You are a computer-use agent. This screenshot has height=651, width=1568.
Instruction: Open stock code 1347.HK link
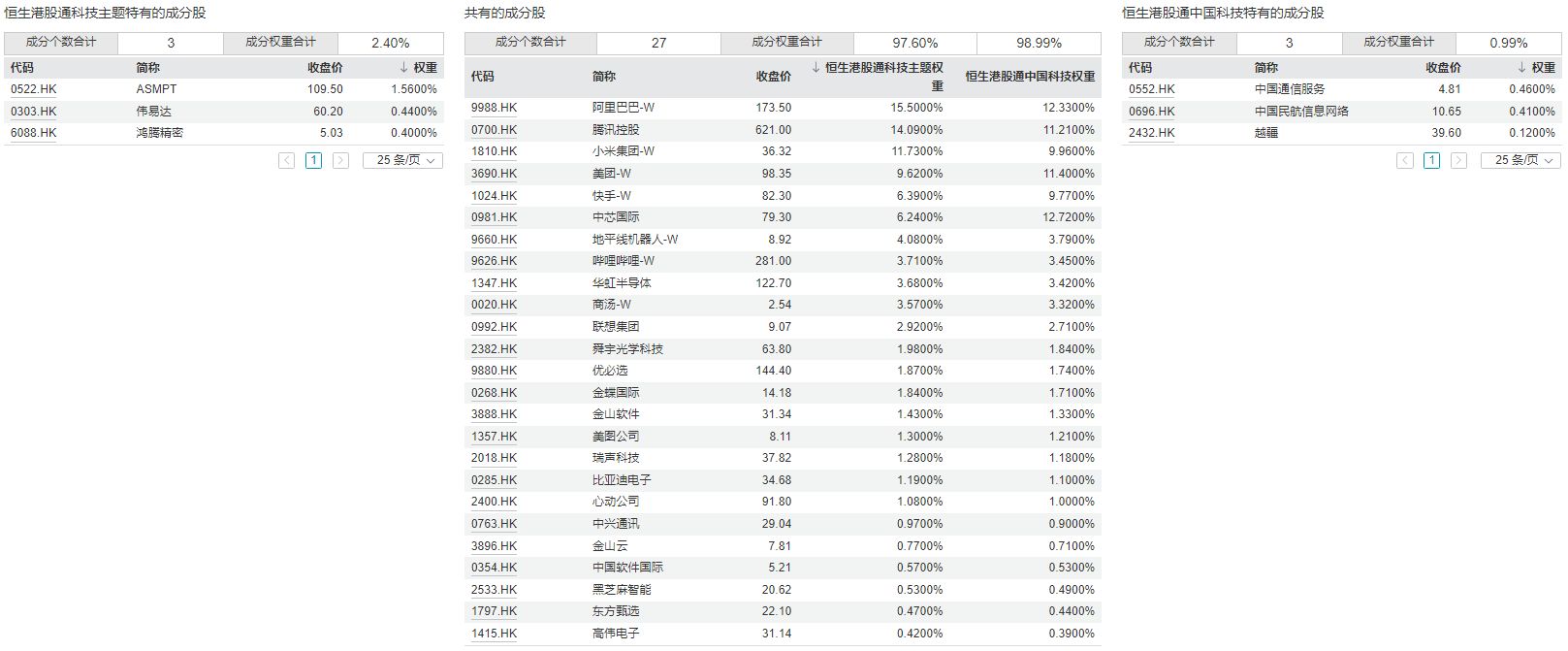coord(495,283)
